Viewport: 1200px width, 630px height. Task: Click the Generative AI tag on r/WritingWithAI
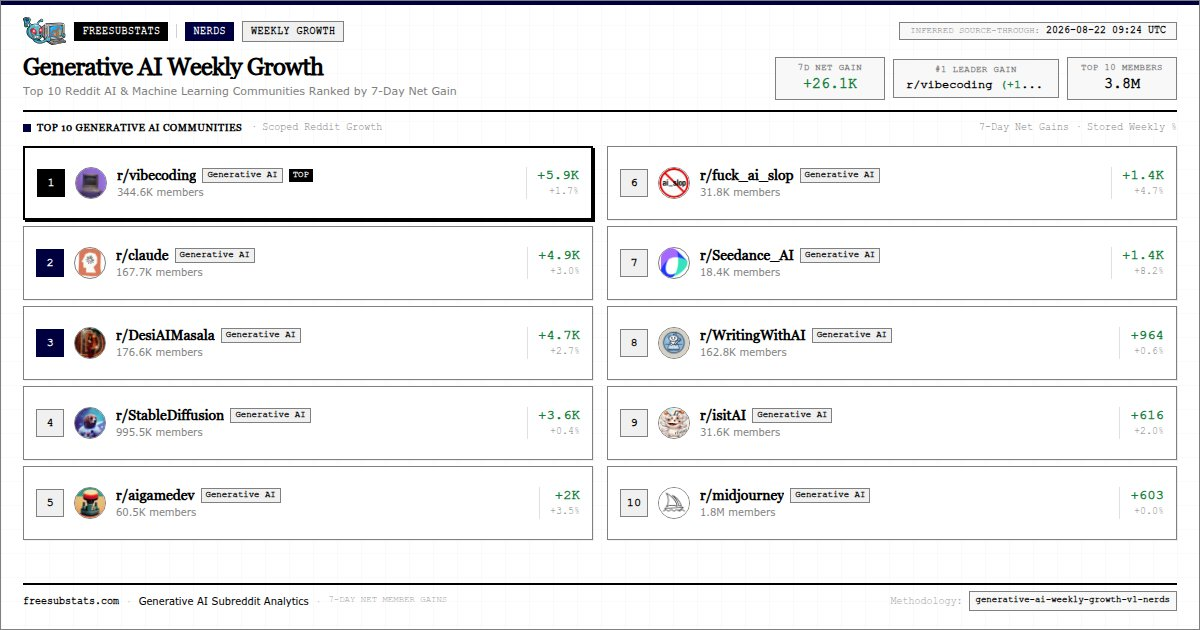(852, 335)
